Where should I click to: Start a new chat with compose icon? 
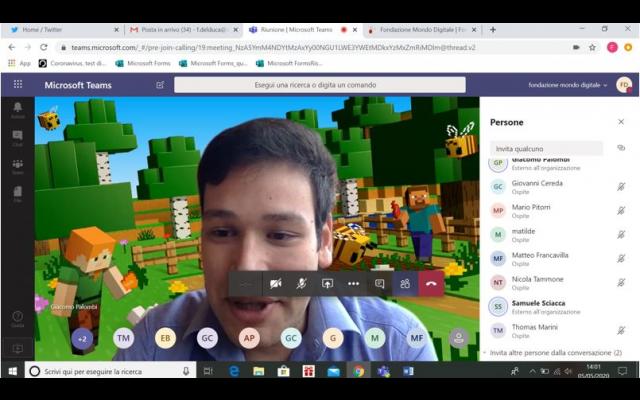pos(160,84)
